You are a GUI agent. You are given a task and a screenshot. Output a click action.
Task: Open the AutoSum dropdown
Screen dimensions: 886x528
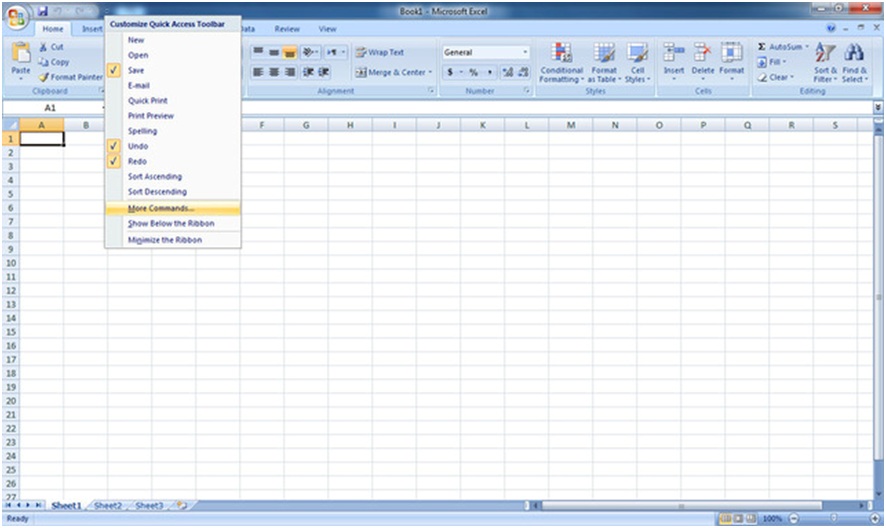805,47
